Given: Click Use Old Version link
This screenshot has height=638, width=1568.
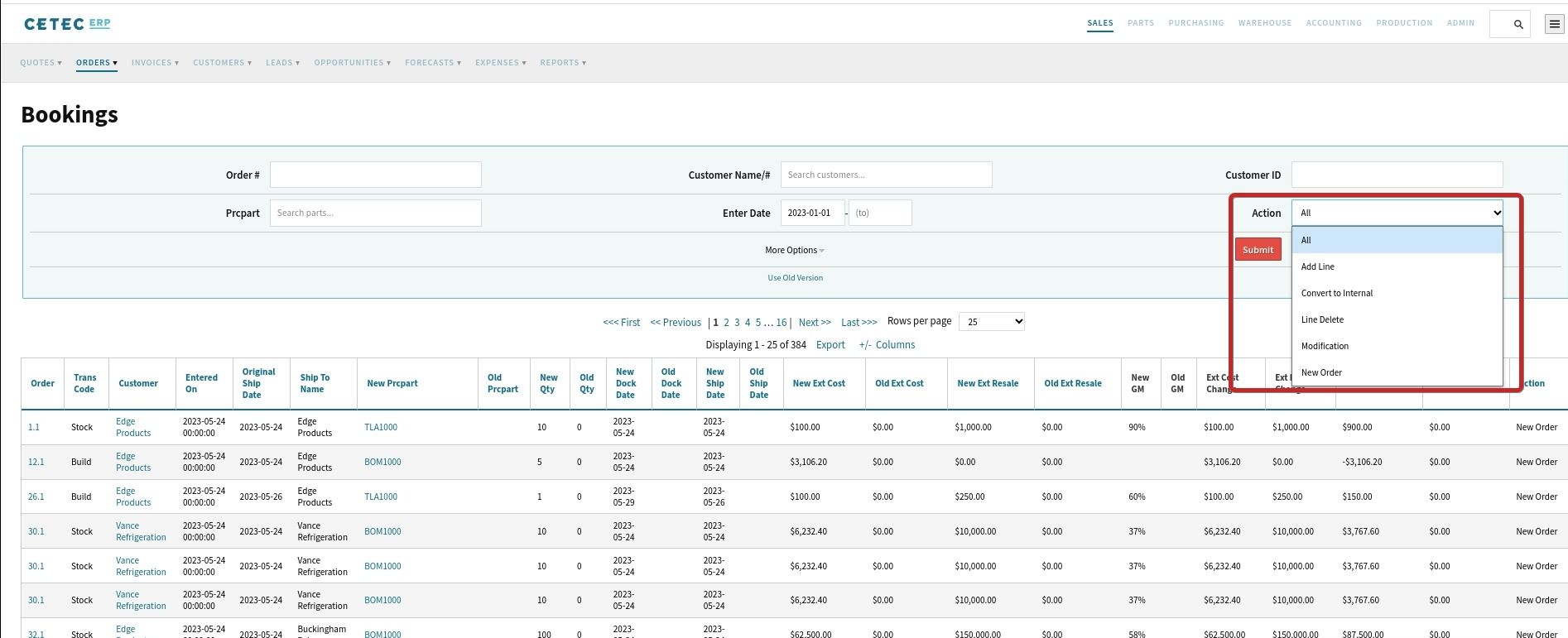Looking at the screenshot, I should [795, 278].
